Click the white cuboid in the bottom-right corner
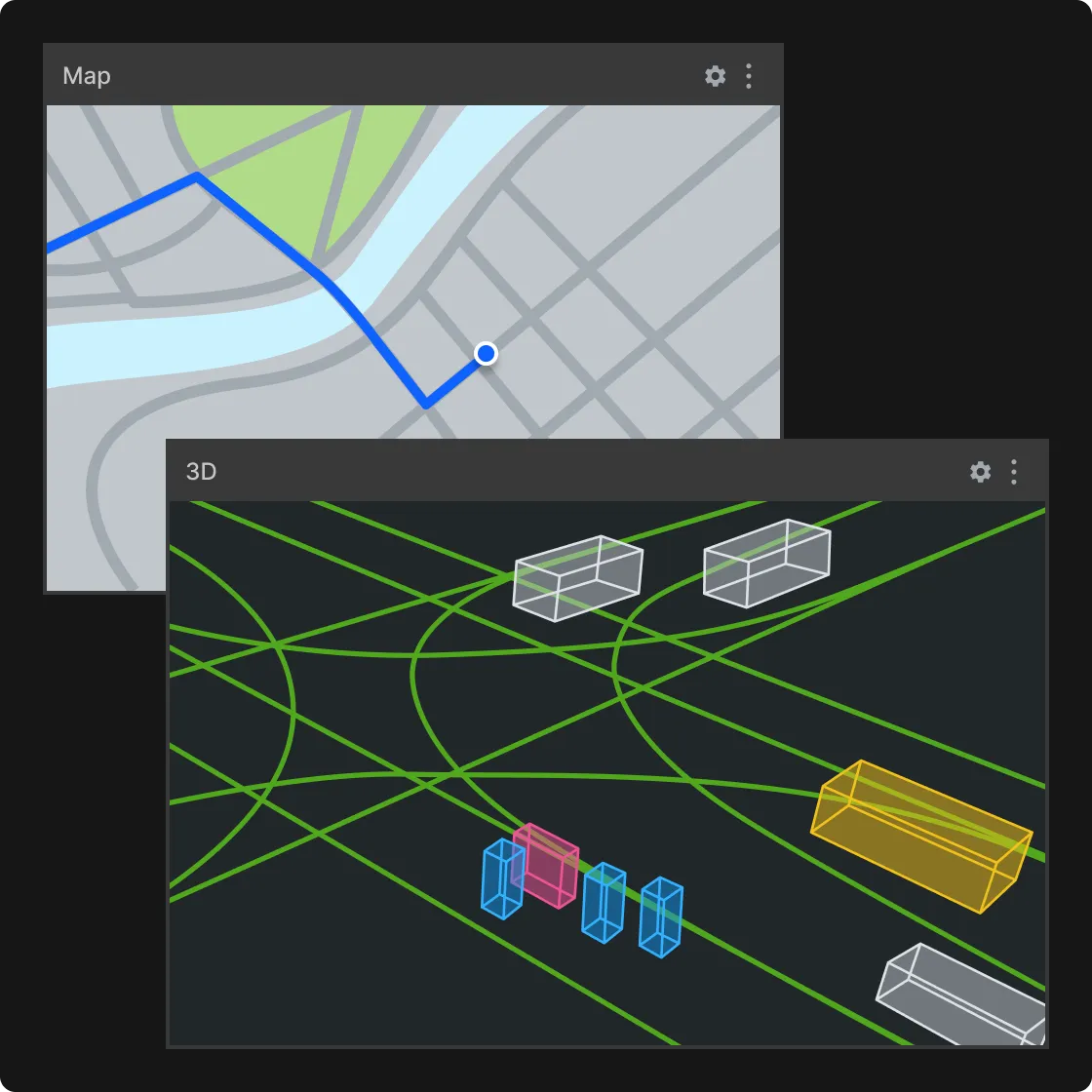The height and width of the screenshot is (1092, 1092). click(960, 994)
